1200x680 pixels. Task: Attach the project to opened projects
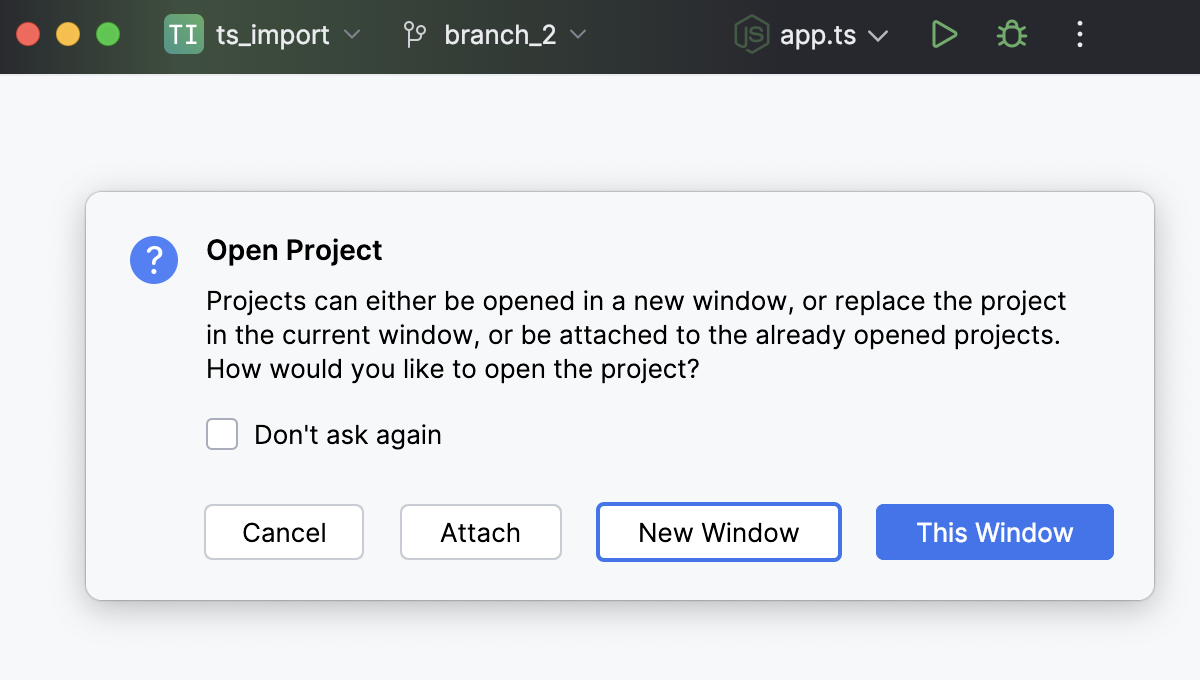click(480, 532)
